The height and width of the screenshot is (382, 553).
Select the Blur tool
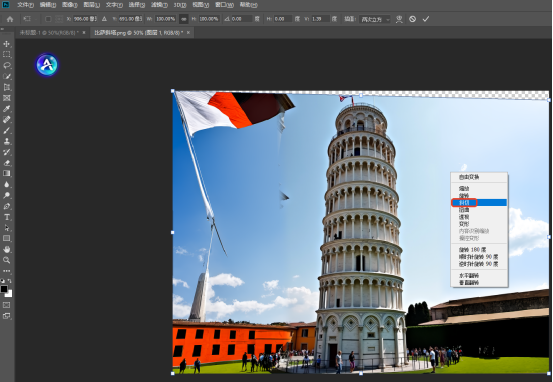(6, 184)
